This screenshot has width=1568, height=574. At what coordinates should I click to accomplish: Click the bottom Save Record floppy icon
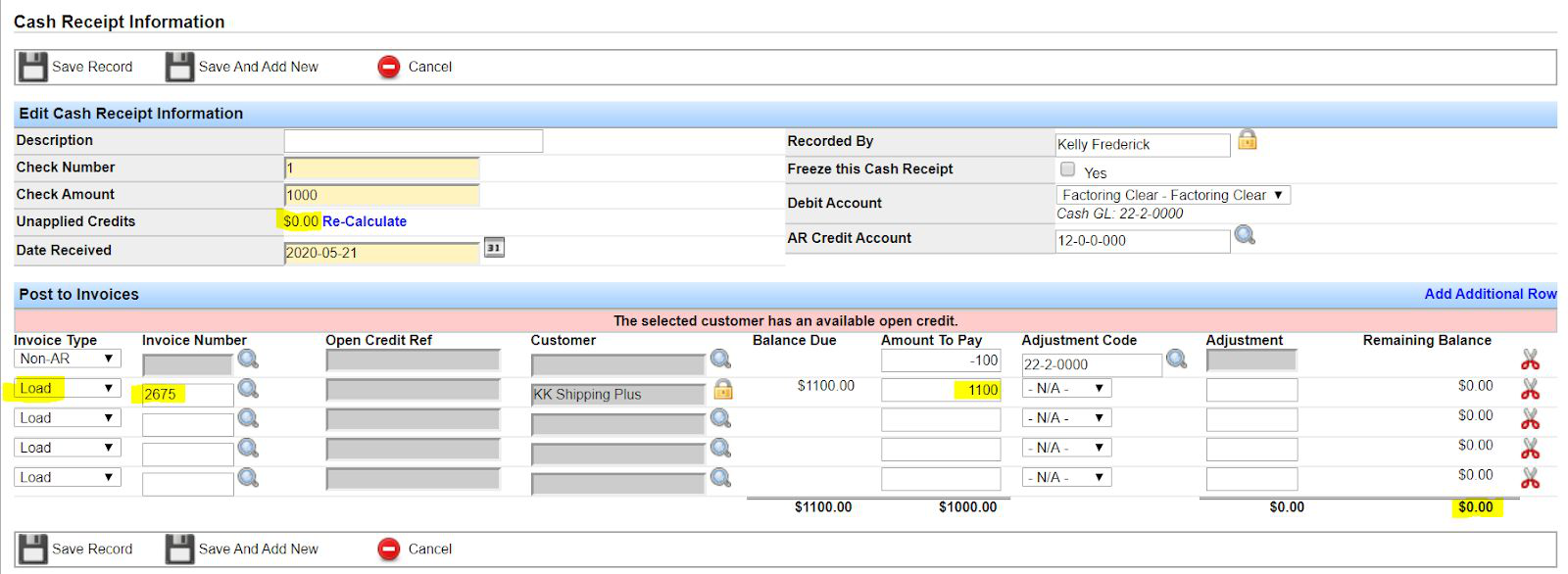33,549
